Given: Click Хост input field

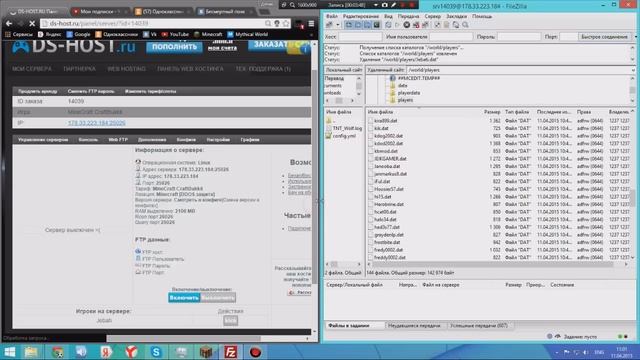Looking at the screenshot, I should (x=360, y=37).
